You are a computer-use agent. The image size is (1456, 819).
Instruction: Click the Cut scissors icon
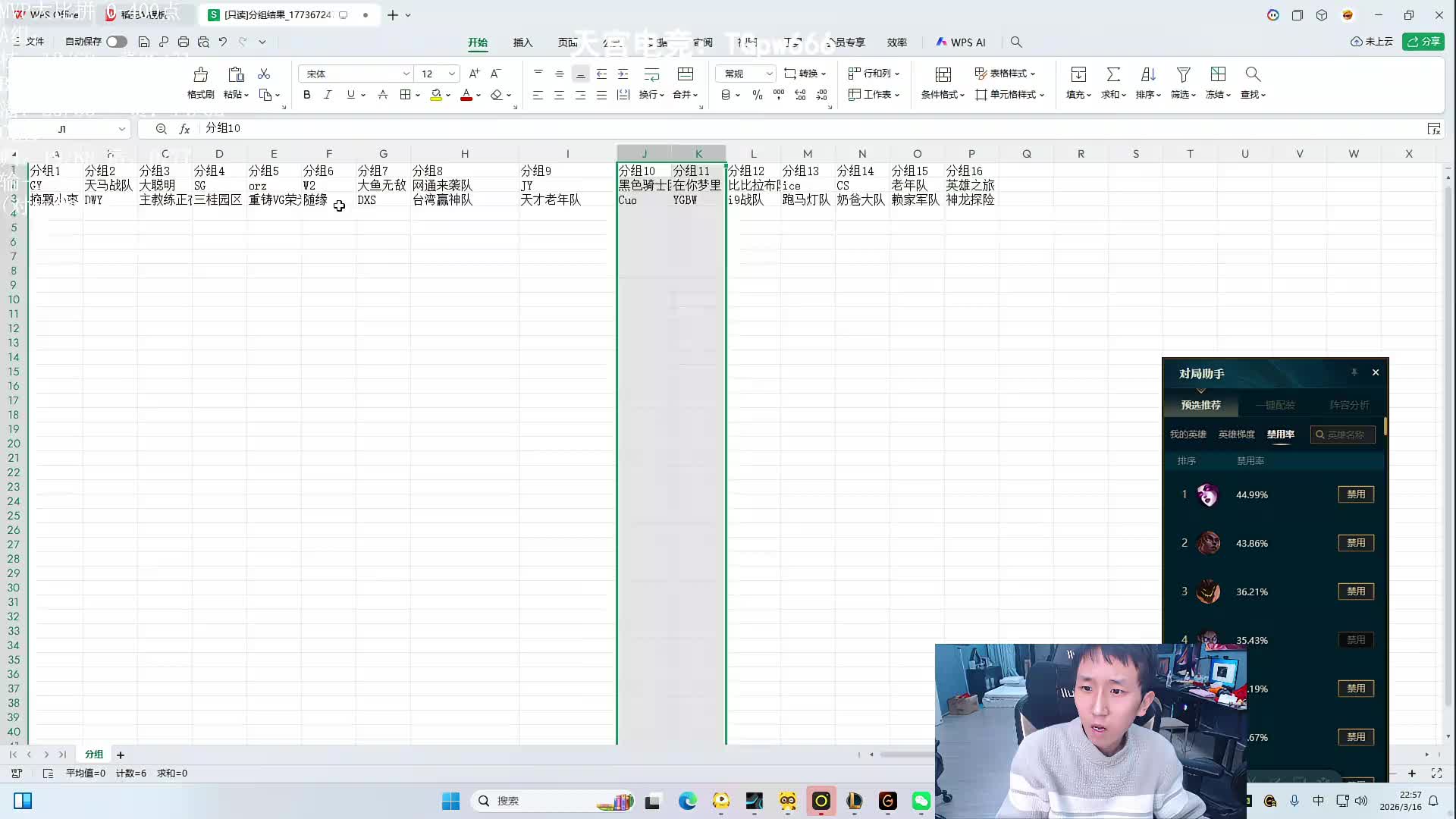[x=264, y=74]
